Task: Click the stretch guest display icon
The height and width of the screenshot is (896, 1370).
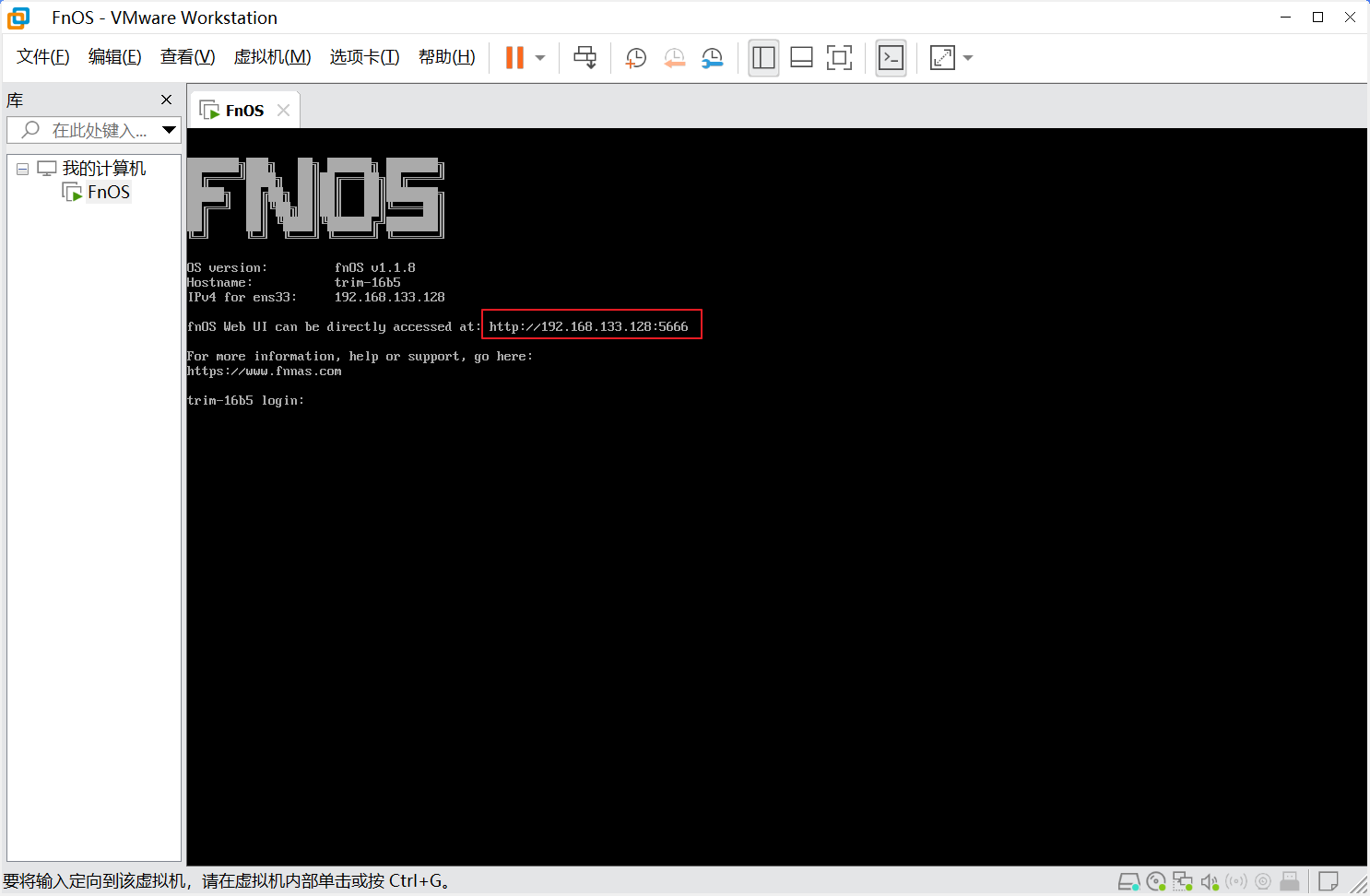Action: (x=942, y=58)
